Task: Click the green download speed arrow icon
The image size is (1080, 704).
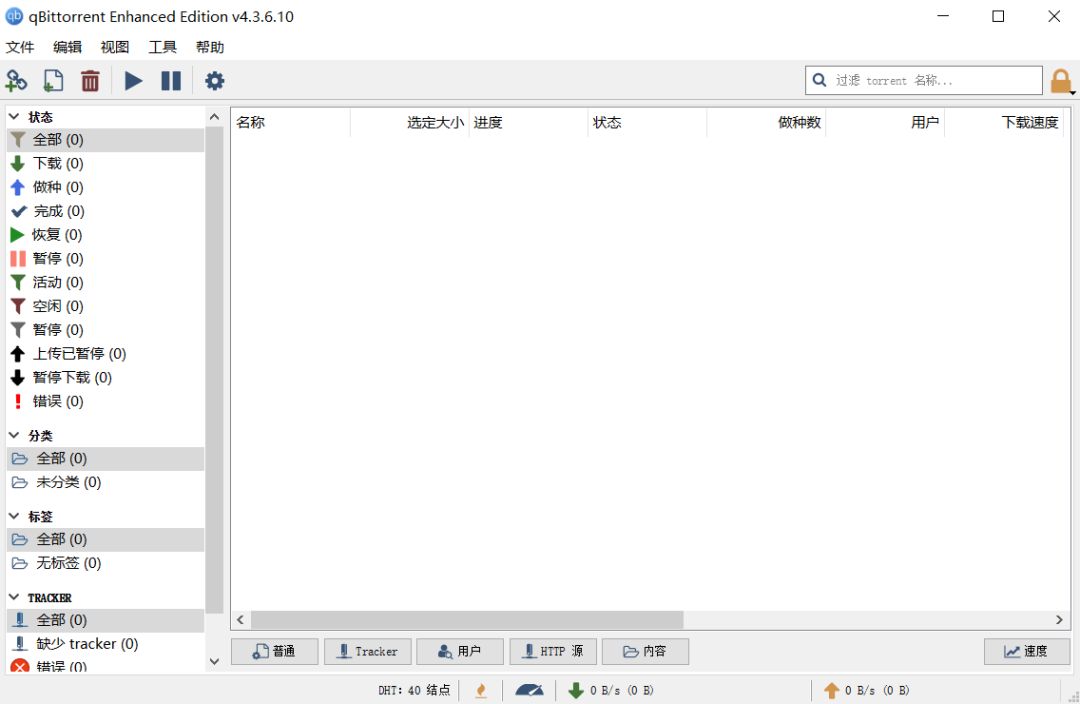Action: click(576, 690)
